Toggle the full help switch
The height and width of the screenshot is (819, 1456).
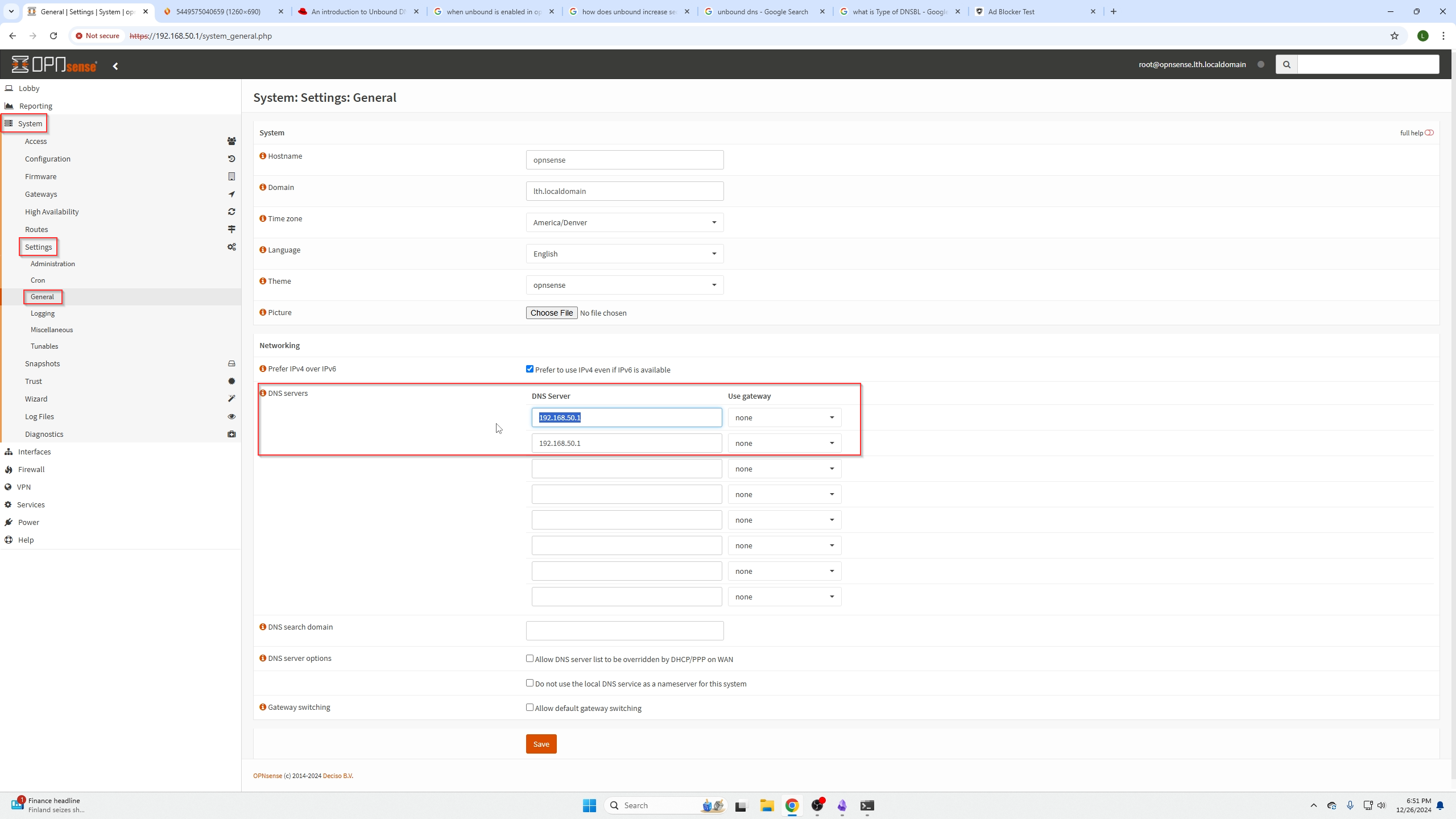click(1429, 133)
